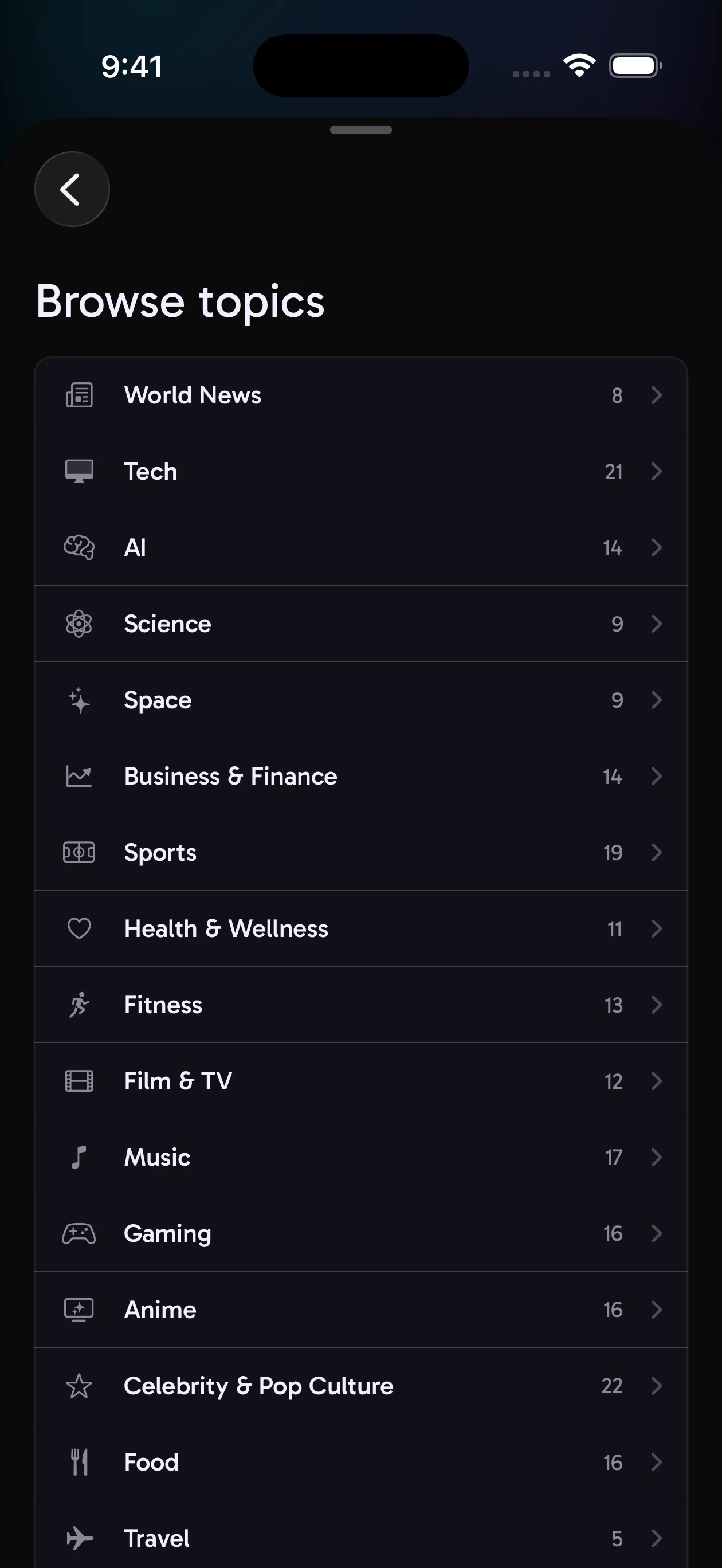
Task: Click the Fitness running figure icon
Action: coord(79,1005)
